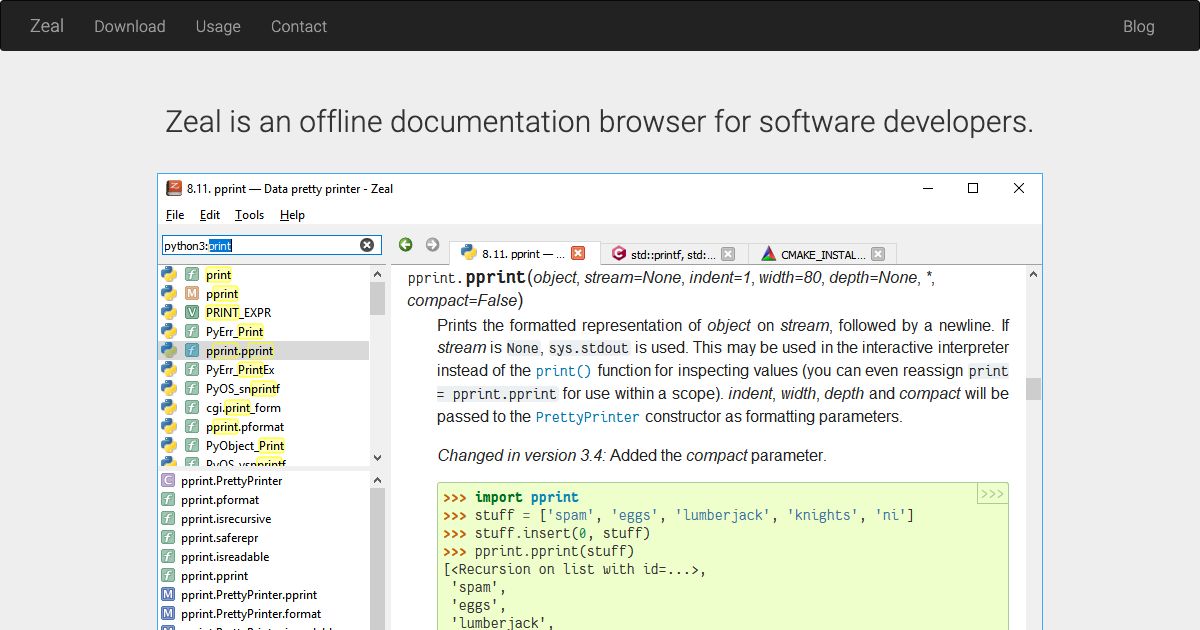
Task: Click the clear search (x) icon in search bar
Action: [366, 244]
